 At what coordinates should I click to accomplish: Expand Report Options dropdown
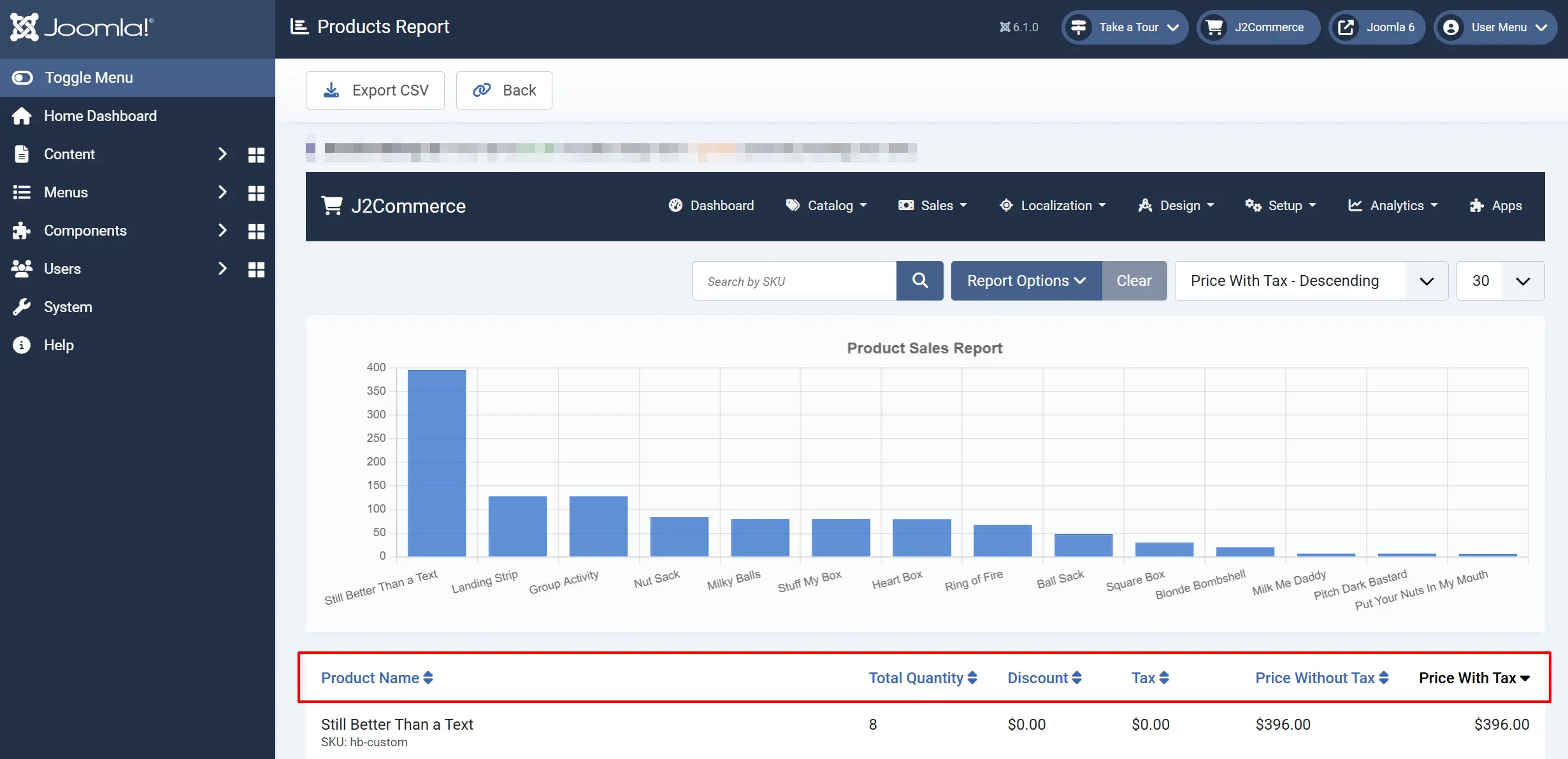(x=1026, y=281)
